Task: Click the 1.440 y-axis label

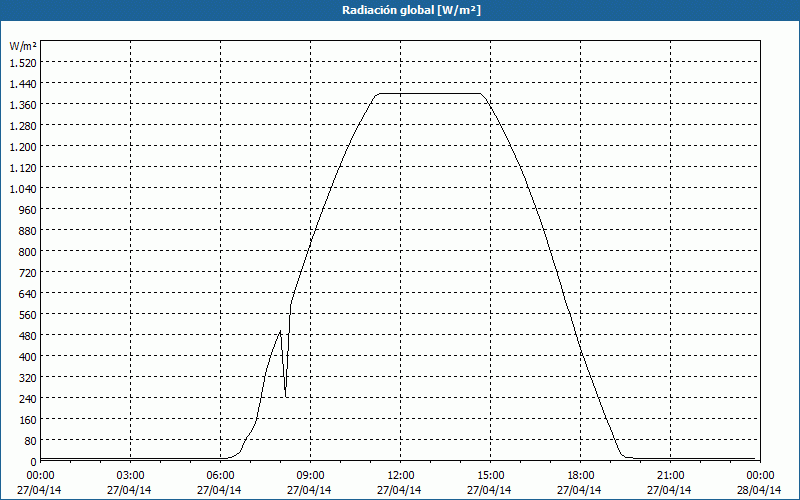Action: point(23,84)
